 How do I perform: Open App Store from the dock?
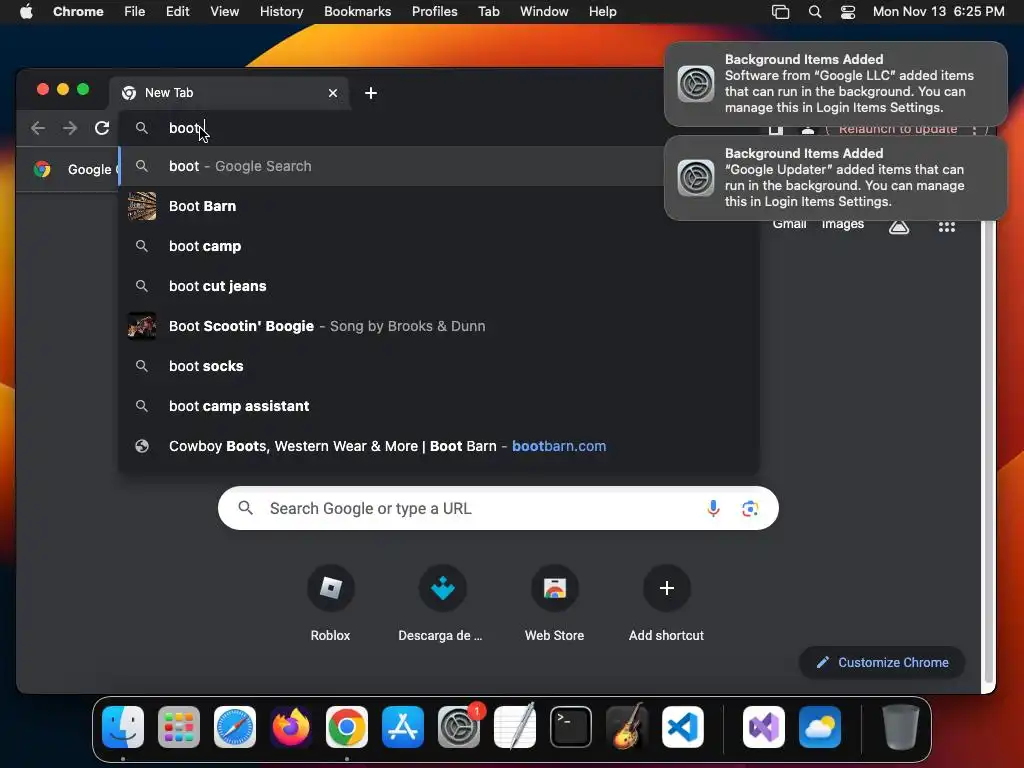403,727
